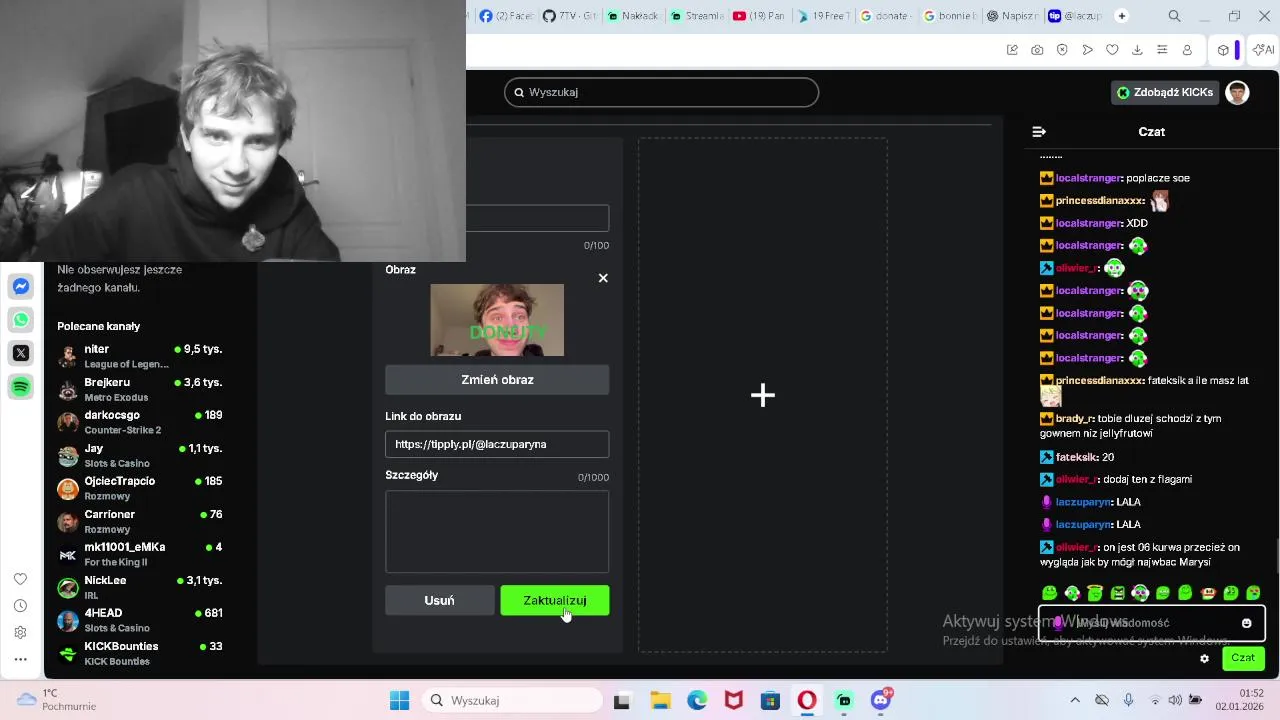Open the Windows Start menu
The width and height of the screenshot is (1280, 720).
point(399,700)
